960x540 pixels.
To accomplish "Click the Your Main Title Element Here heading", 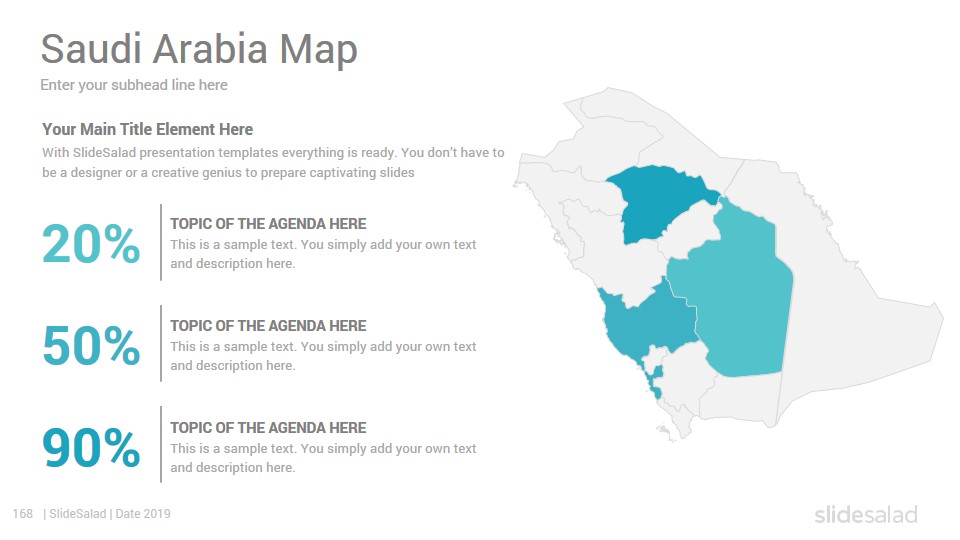I will click(147, 129).
